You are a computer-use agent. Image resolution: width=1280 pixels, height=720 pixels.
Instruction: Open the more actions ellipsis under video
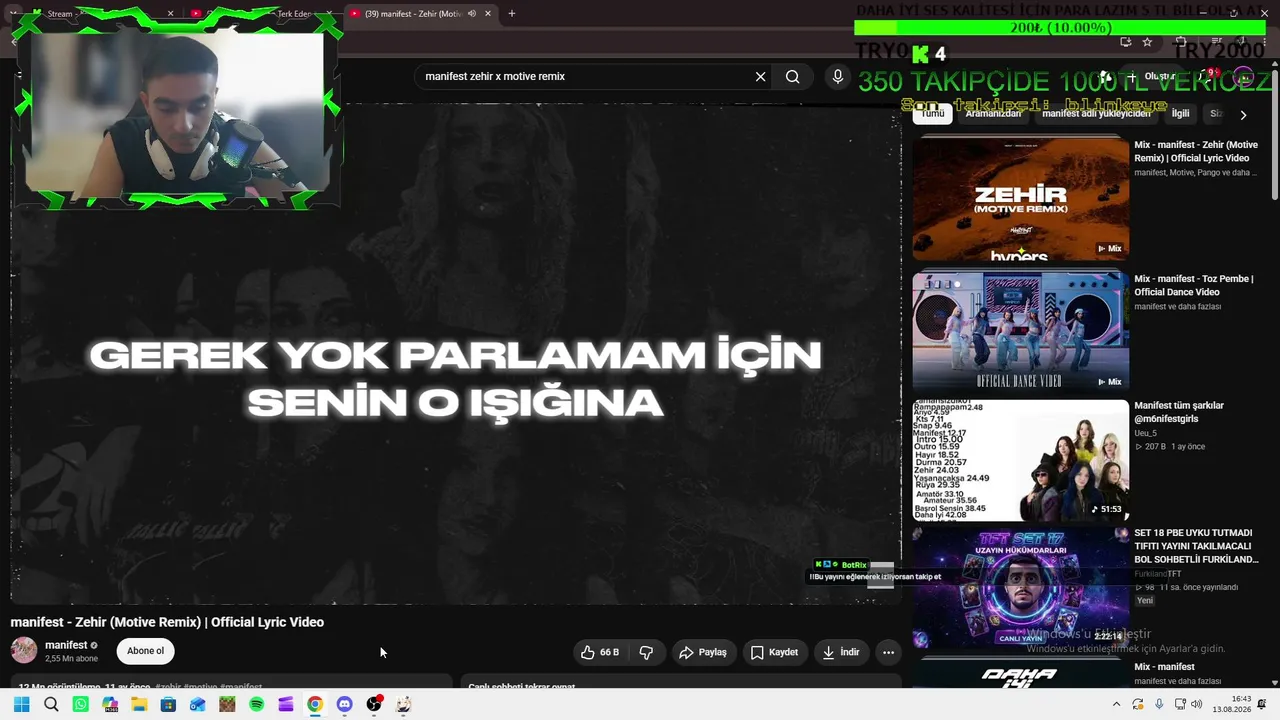point(888,652)
